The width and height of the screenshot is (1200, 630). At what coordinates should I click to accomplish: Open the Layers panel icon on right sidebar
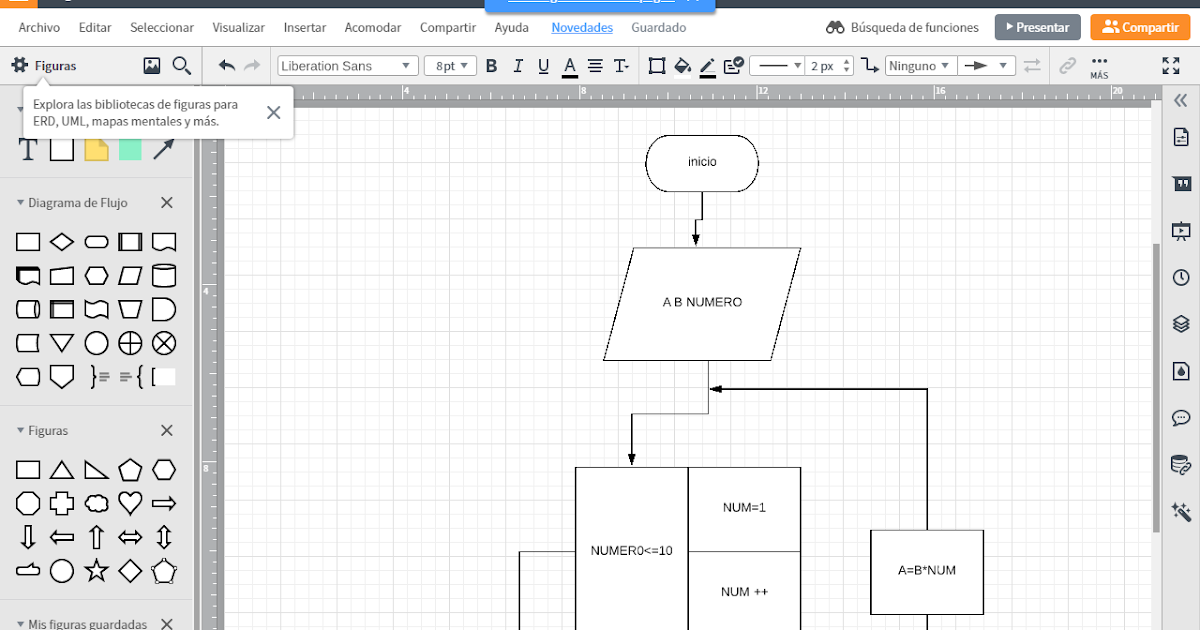point(1181,324)
